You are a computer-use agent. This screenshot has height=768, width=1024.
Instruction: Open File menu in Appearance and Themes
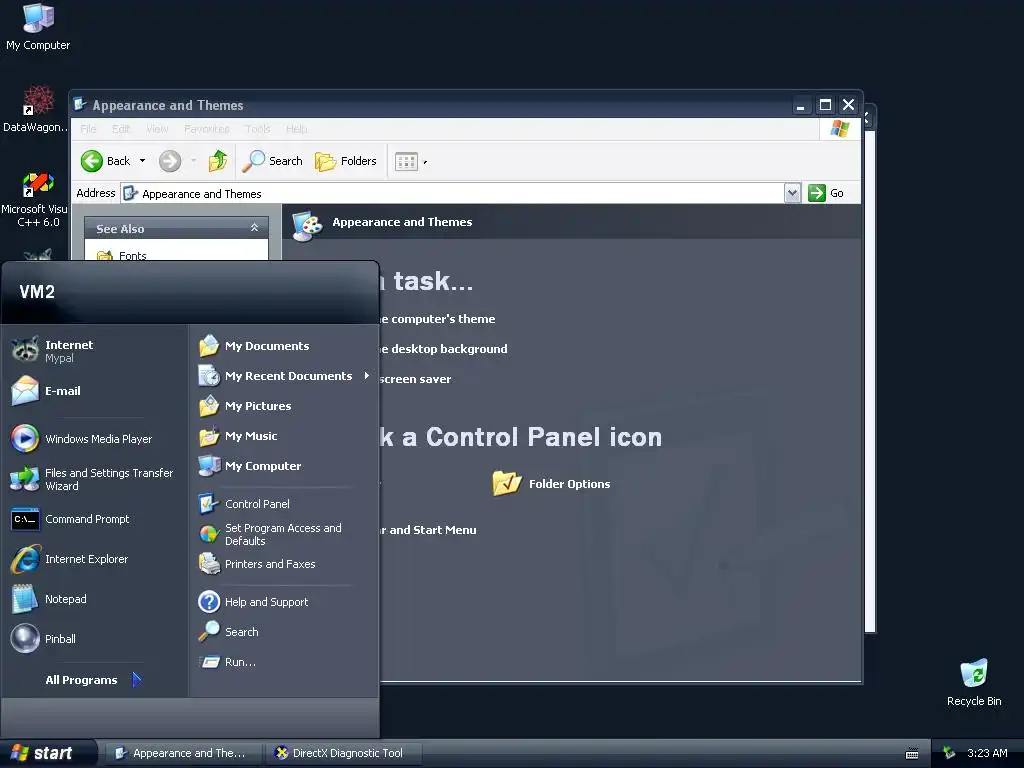[x=88, y=129]
